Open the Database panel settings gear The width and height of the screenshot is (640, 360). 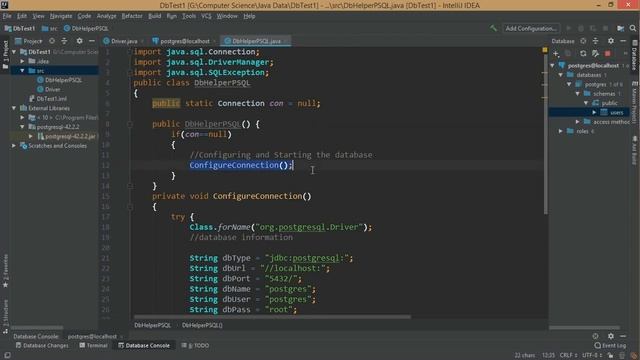pyautogui.click(x=611, y=41)
